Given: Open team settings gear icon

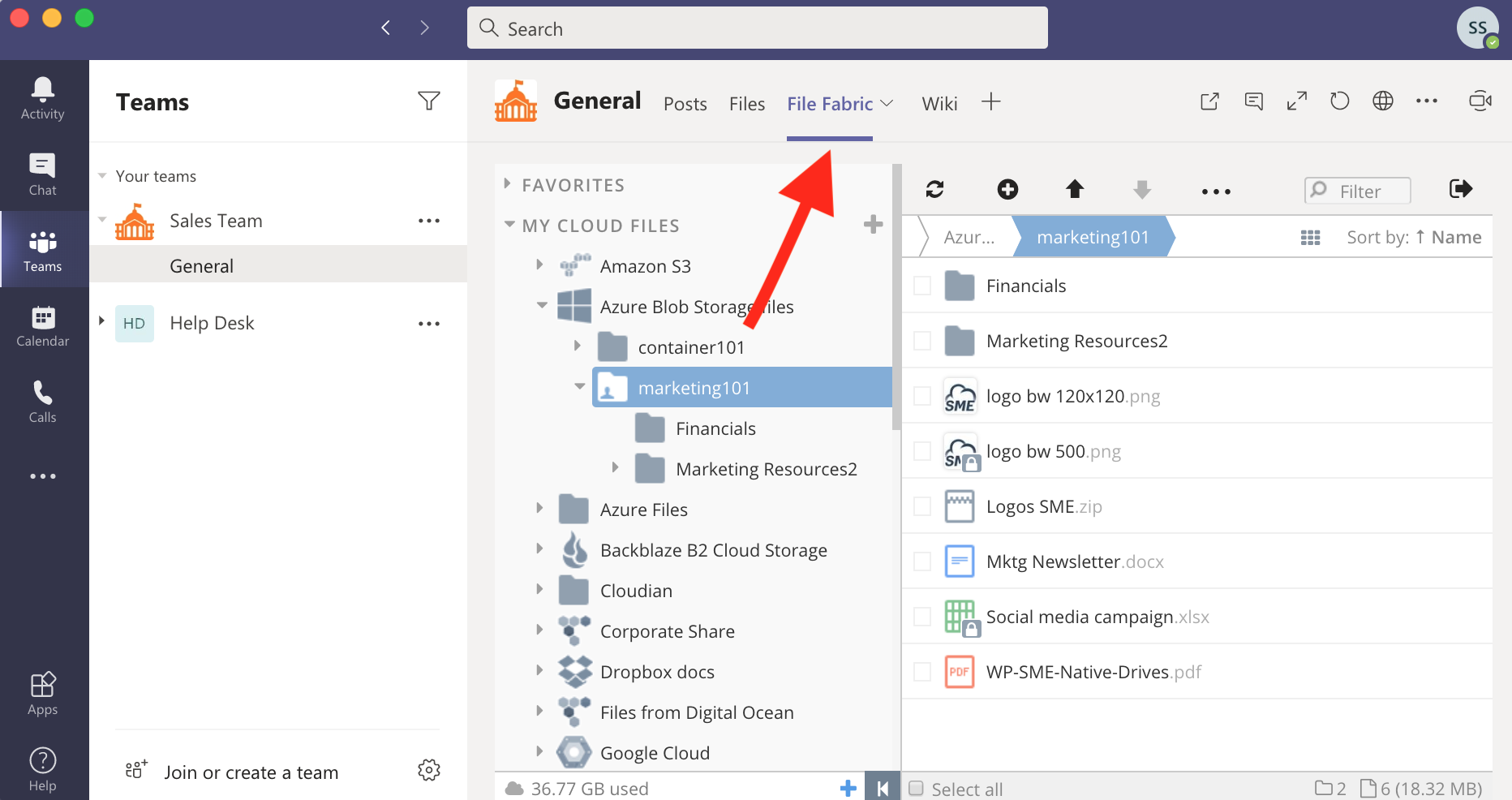Looking at the screenshot, I should tap(428, 770).
